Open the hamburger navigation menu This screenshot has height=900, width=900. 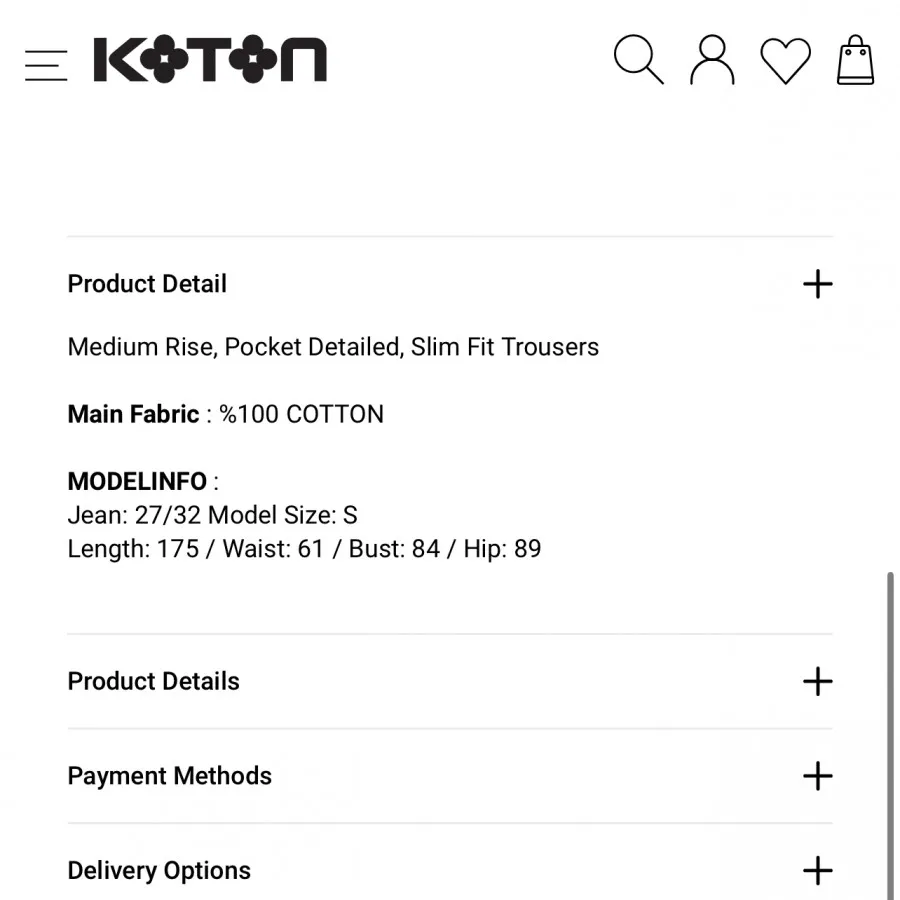click(46, 65)
